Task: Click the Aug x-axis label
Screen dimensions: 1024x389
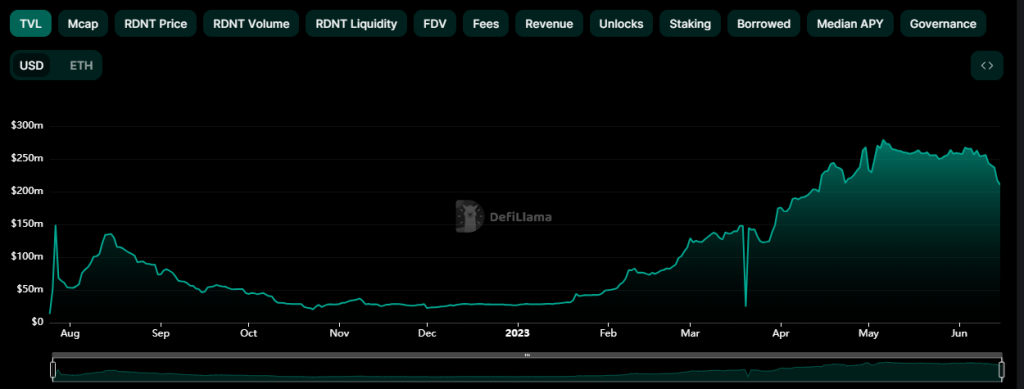Action: click(70, 334)
